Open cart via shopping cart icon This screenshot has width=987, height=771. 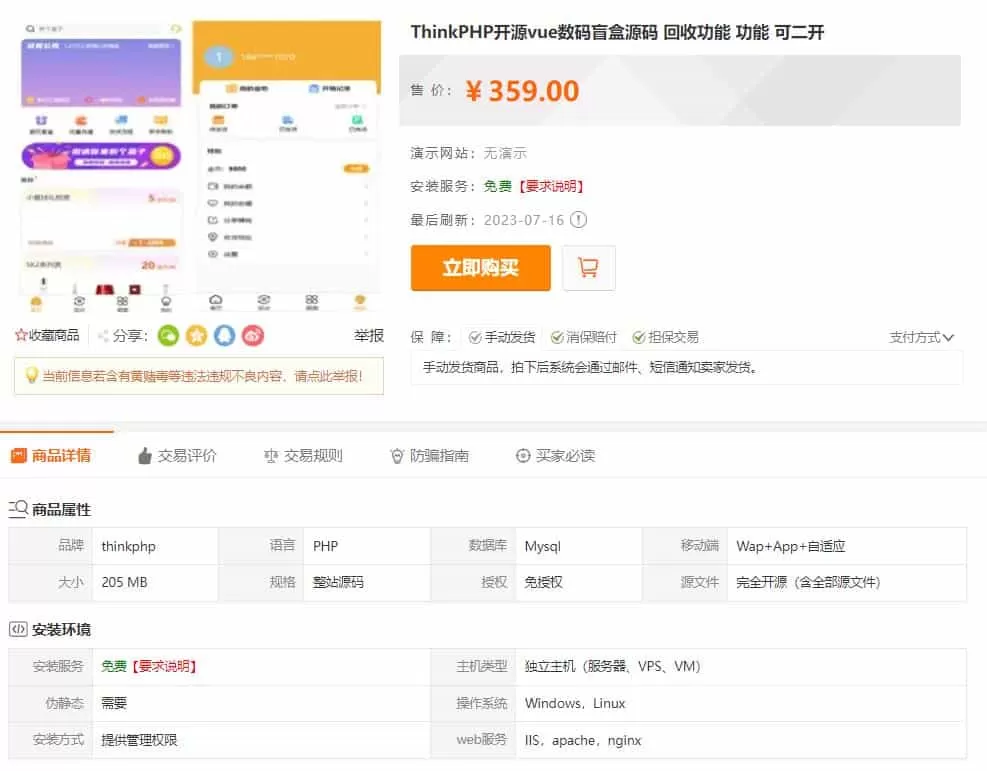(589, 267)
